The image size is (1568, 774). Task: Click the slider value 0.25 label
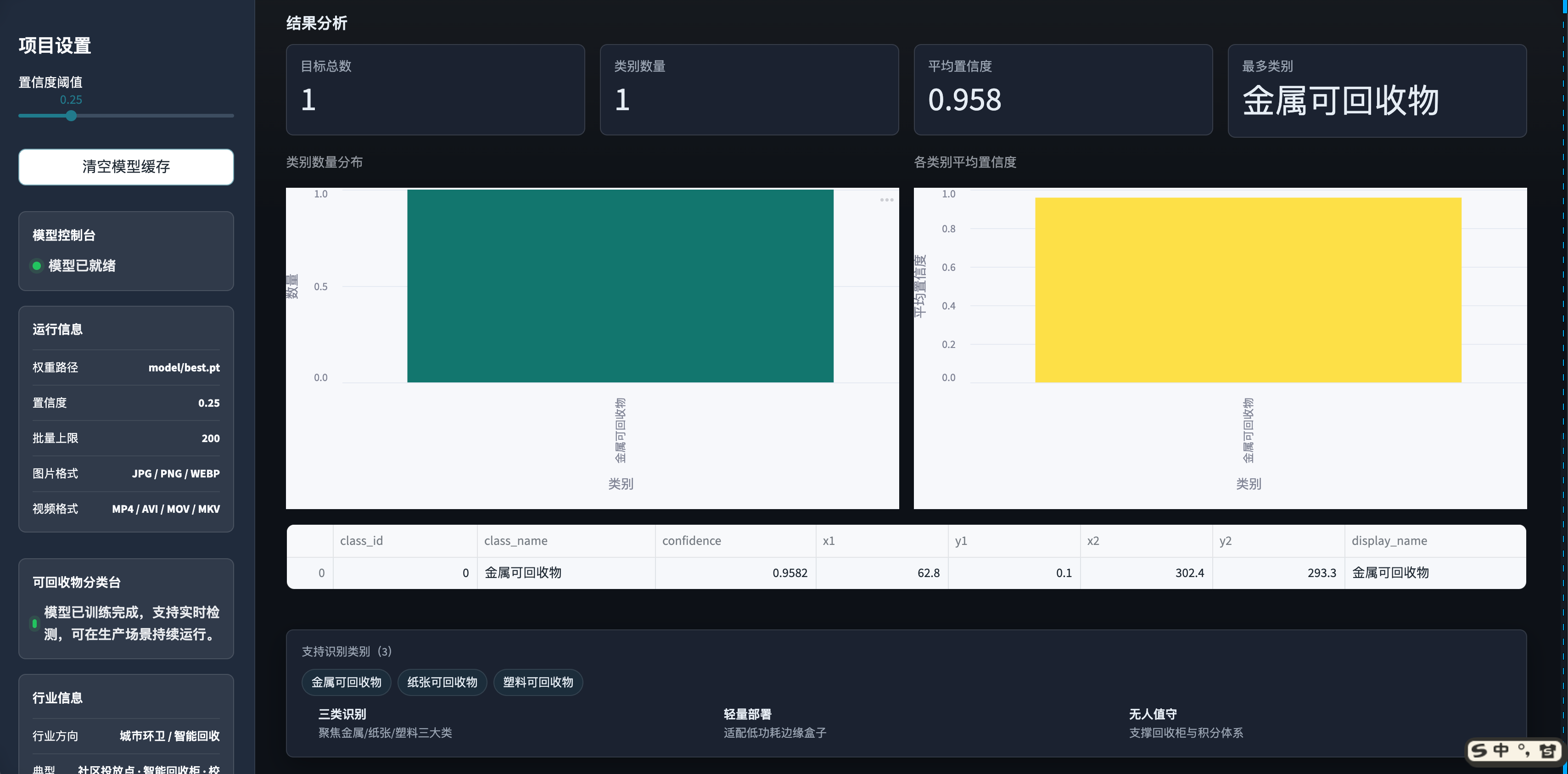click(x=71, y=99)
